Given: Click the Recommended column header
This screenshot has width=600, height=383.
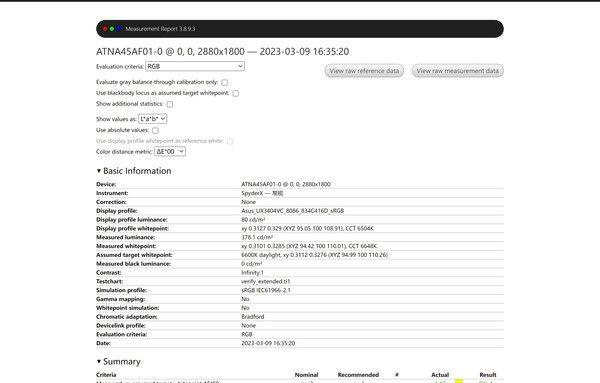Looking at the screenshot, I should coord(358,375).
